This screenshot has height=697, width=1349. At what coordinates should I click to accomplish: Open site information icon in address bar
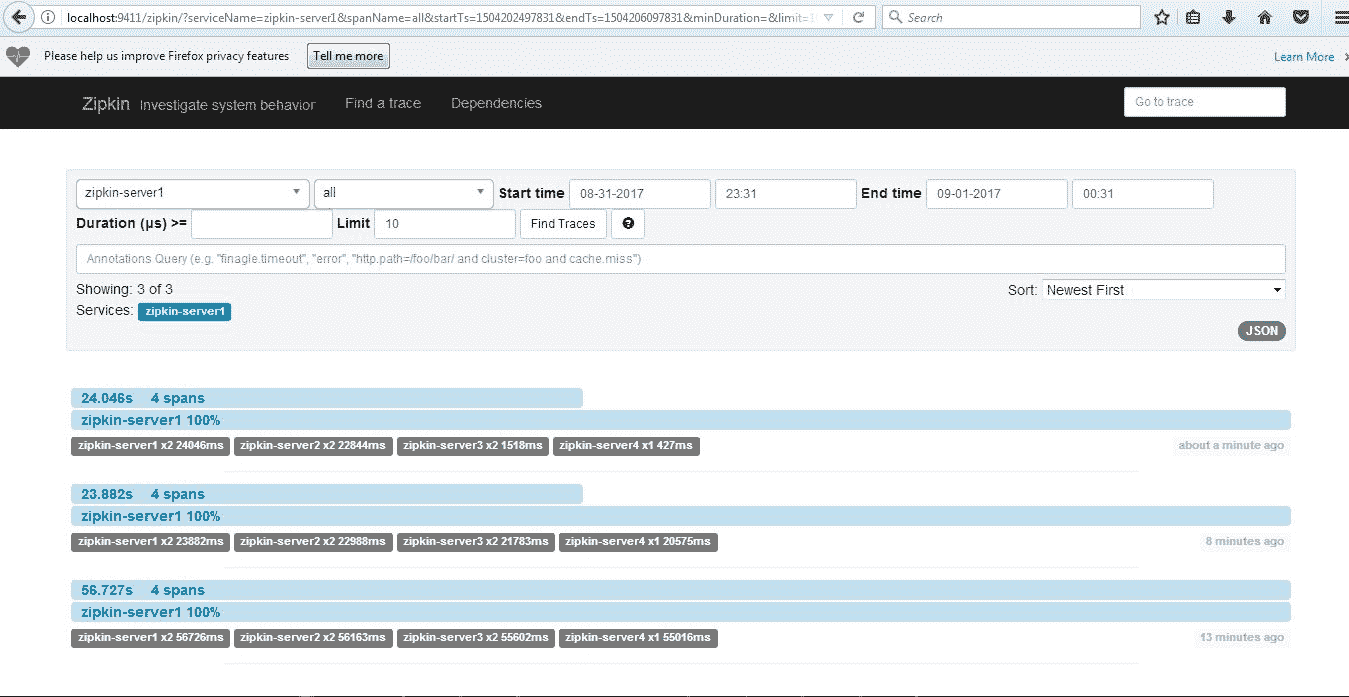(x=48, y=18)
